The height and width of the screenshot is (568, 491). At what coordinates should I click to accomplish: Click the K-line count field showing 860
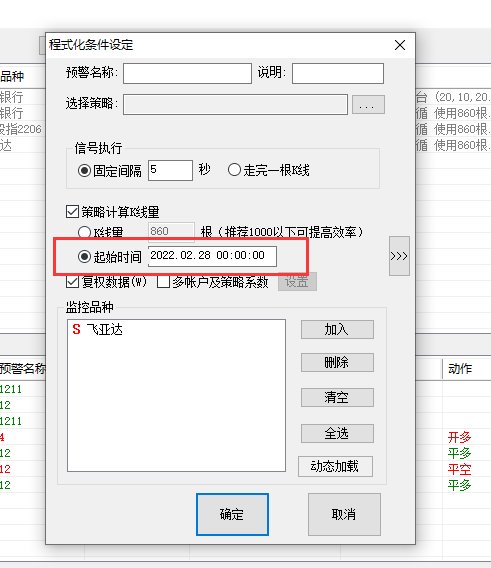click(x=171, y=231)
